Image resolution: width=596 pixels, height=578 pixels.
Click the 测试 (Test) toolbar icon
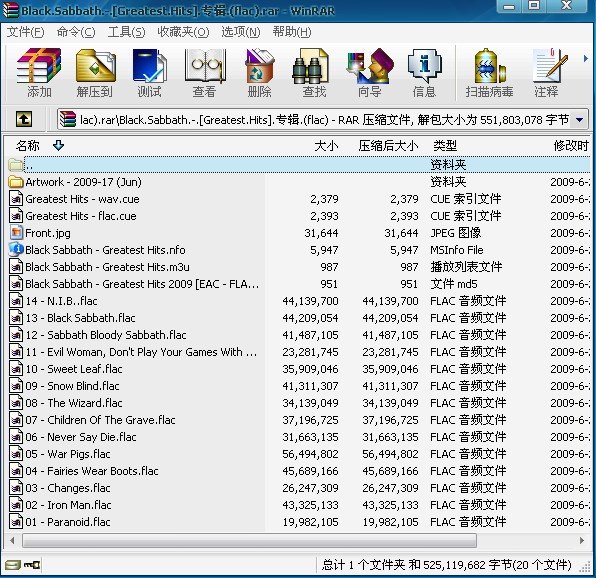[149, 65]
